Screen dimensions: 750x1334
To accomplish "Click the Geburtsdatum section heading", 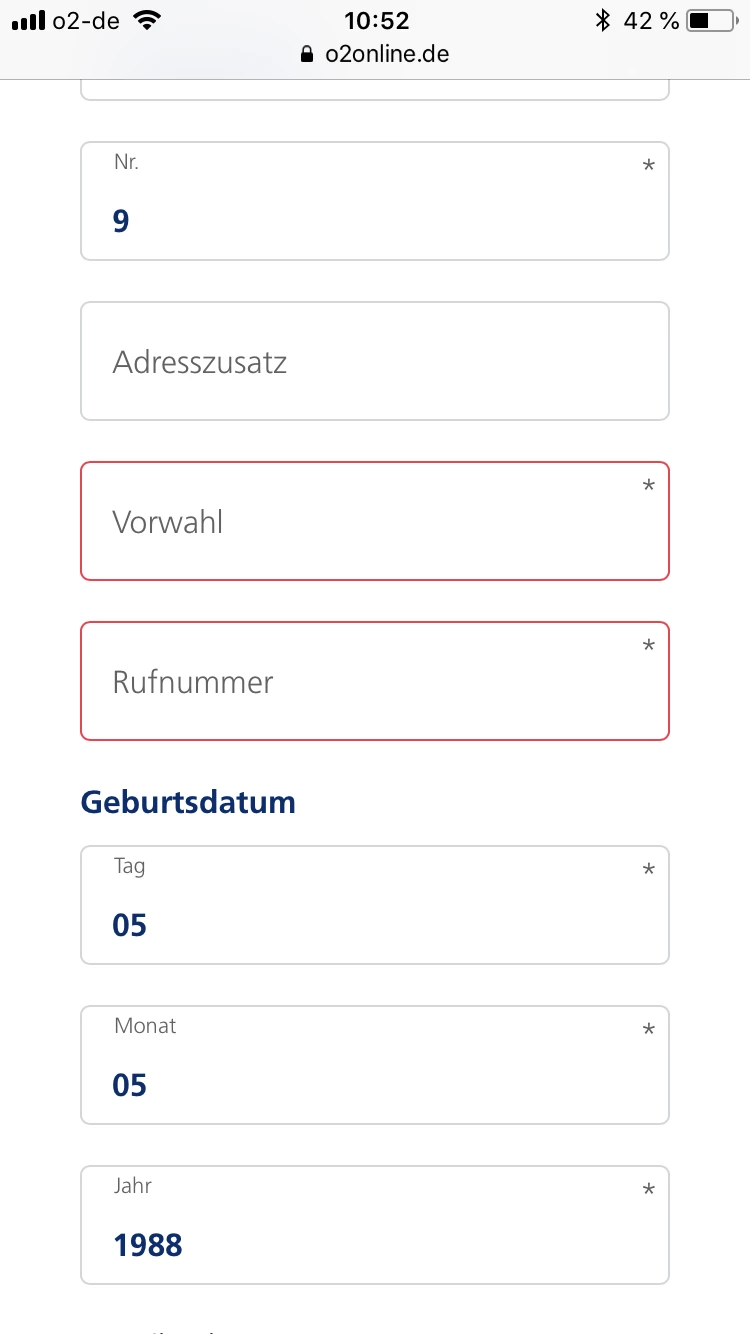I will click(188, 802).
